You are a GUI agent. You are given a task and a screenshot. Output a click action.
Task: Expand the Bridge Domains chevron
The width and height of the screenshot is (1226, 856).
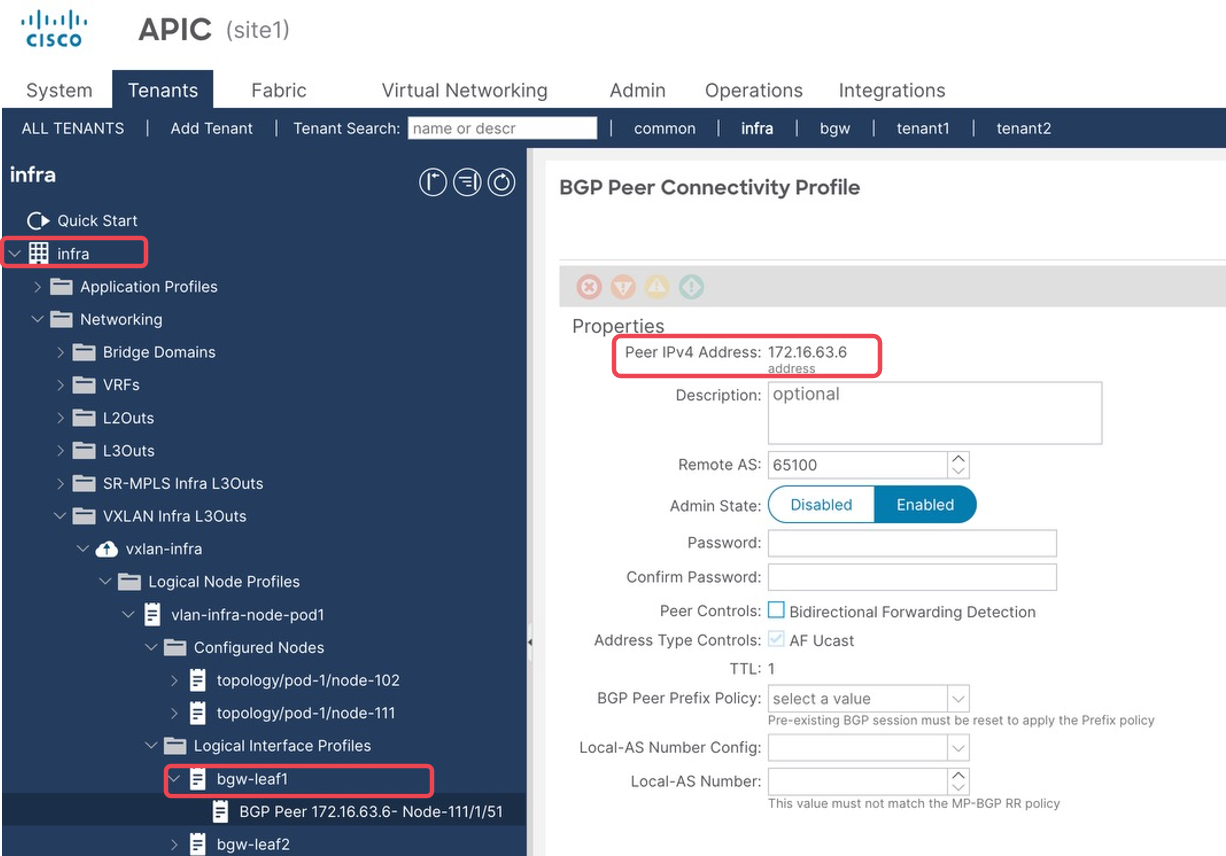(61, 352)
